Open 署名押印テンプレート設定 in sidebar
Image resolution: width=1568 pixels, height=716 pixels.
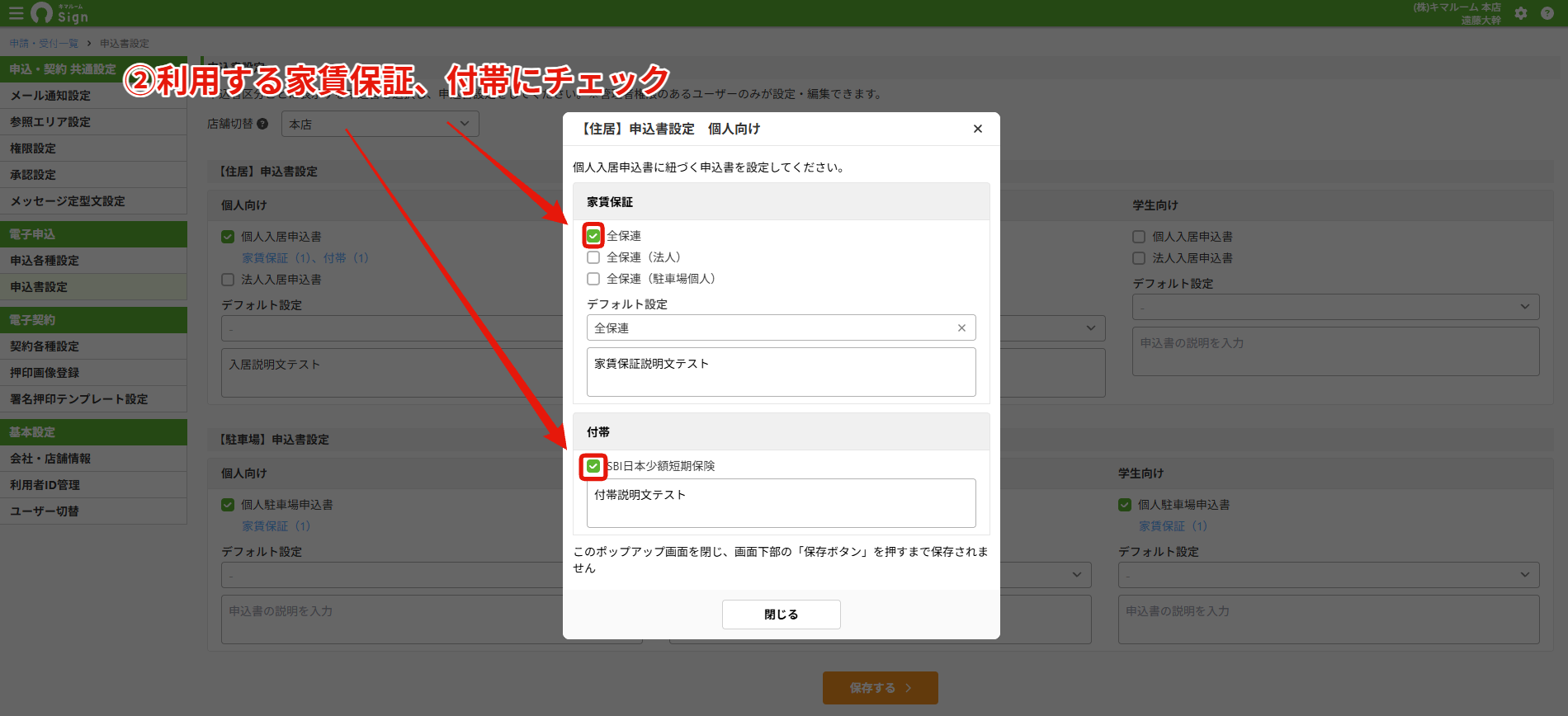pyautogui.click(x=93, y=399)
